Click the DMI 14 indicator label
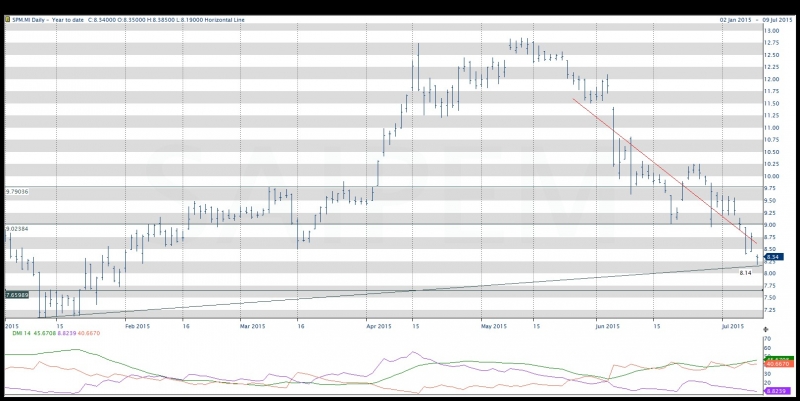This screenshot has height=401, width=800. pos(20,332)
